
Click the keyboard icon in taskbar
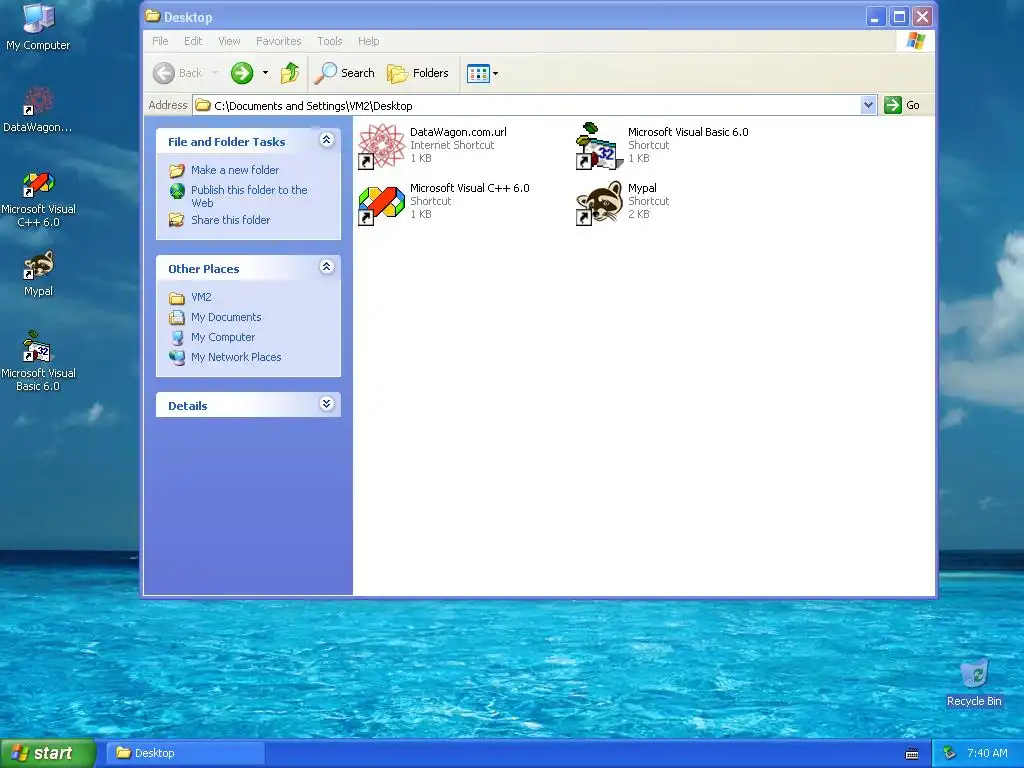pyautogui.click(x=912, y=754)
